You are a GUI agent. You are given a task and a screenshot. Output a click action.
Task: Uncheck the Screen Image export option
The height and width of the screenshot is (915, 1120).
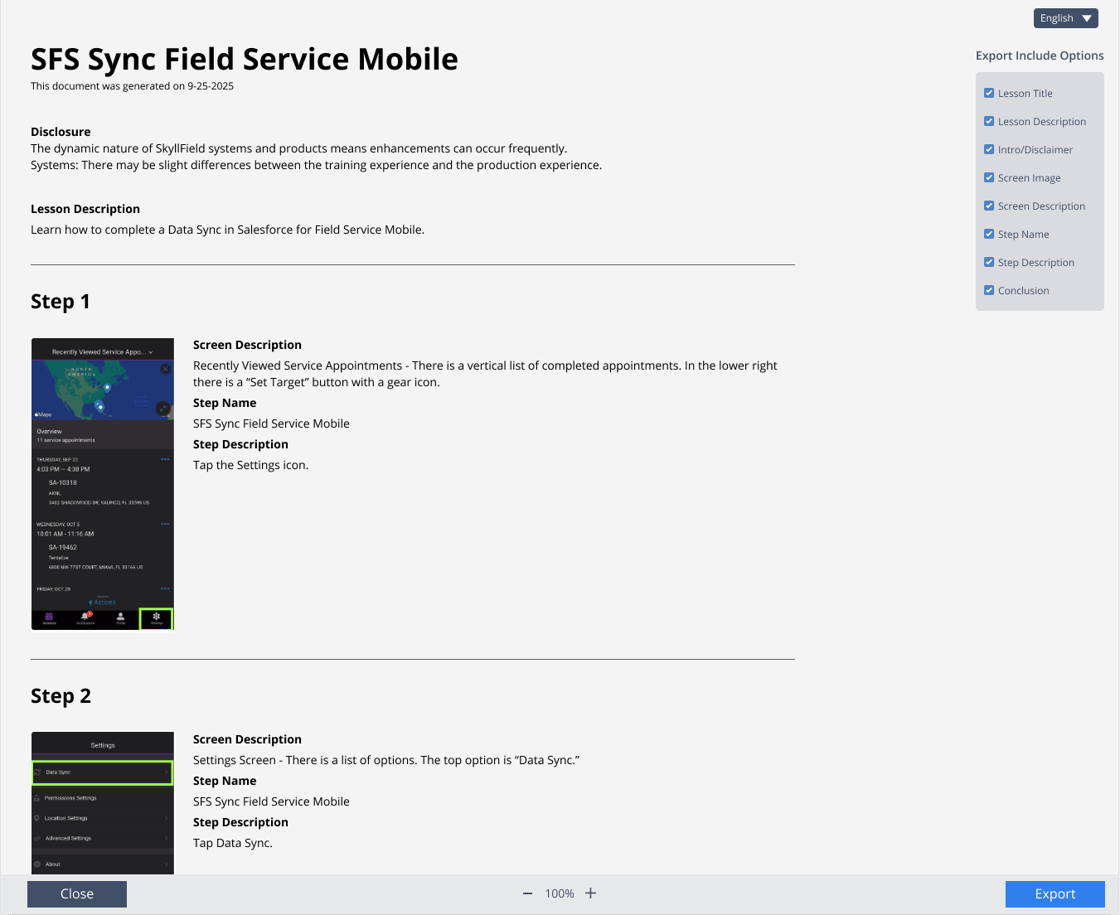pyautogui.click(x=989, y=177)
